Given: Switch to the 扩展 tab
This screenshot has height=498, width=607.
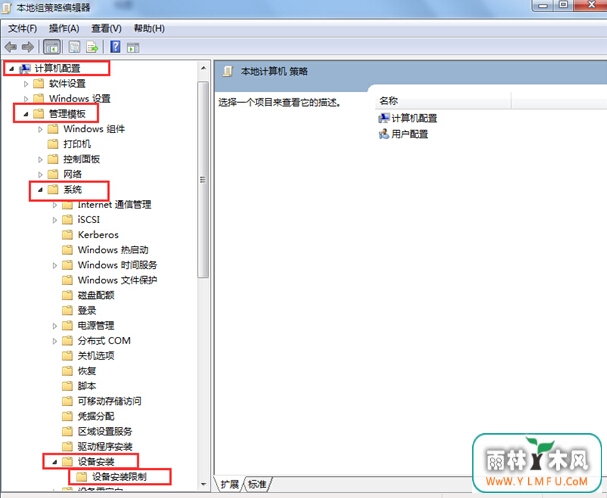Looking at the screenshot, I should [230, 484].
